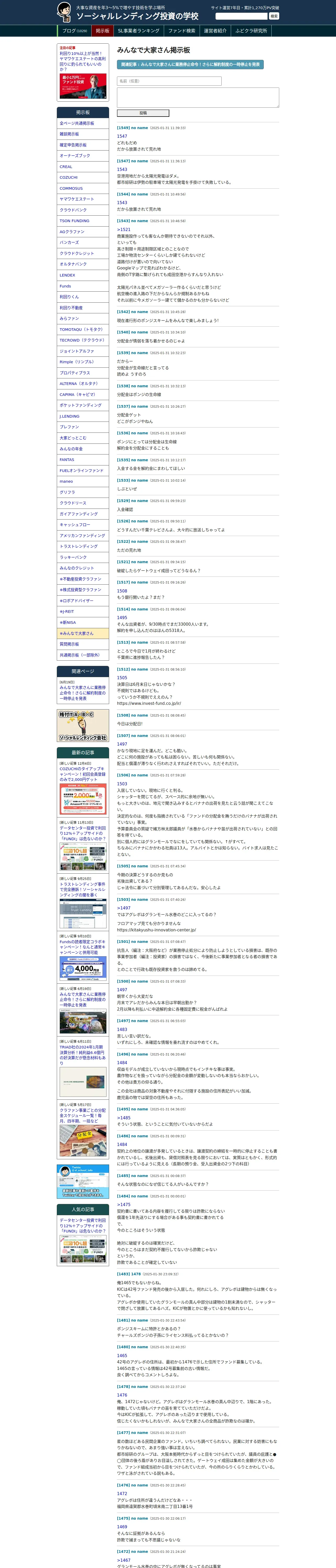Open TRIAD社の2024年1月期 決算分析 article
Viewport: 336px width, 1568px height.
point(82,1055)
